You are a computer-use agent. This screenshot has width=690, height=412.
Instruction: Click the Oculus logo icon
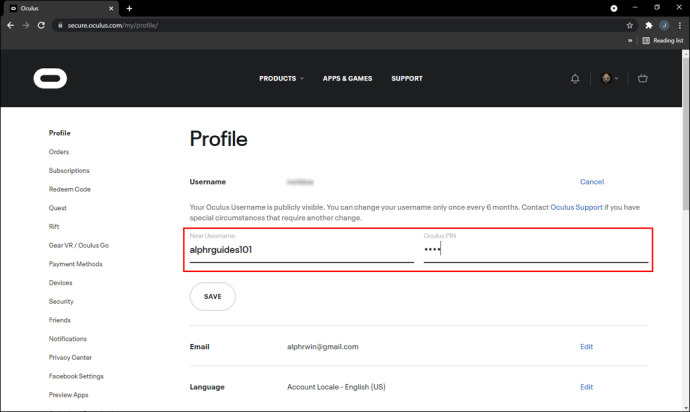[x=50, y=78]
